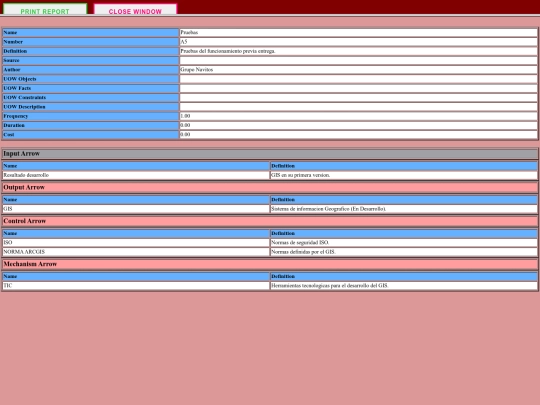Click the 'UOW Facts' row label

pos(91,88)
